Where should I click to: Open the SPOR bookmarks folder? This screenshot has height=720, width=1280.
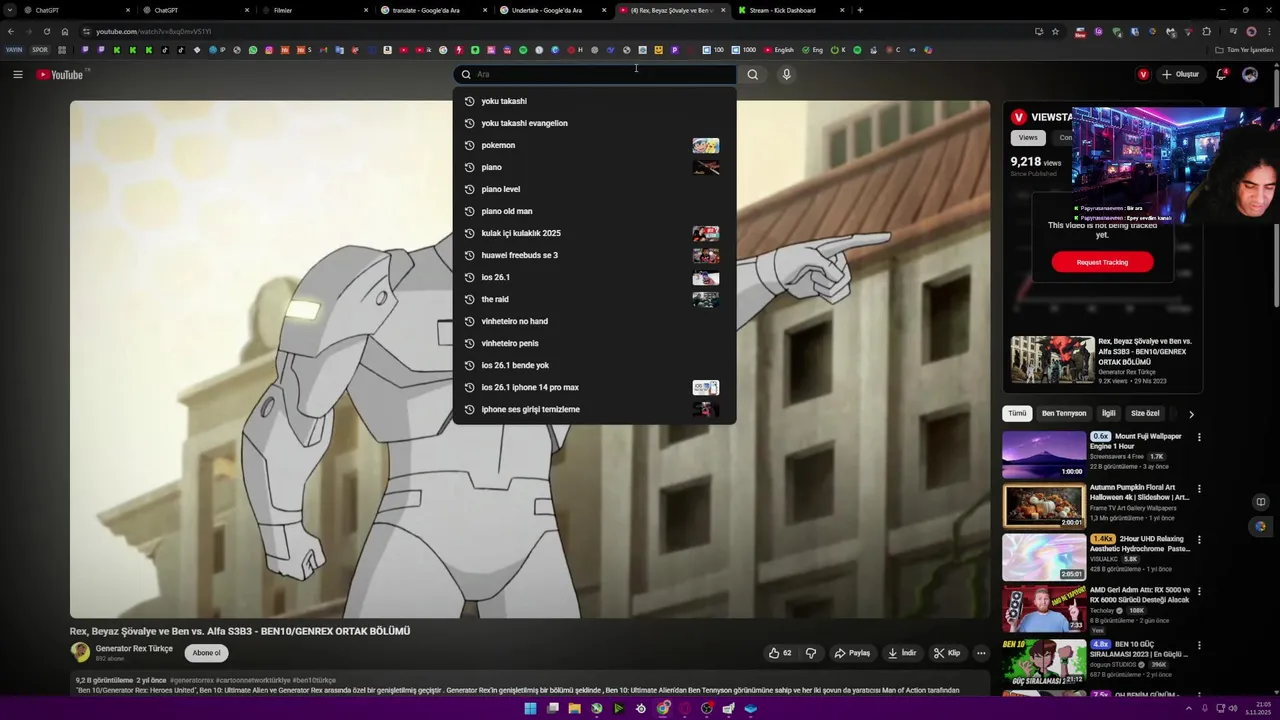tap(40, 50)
